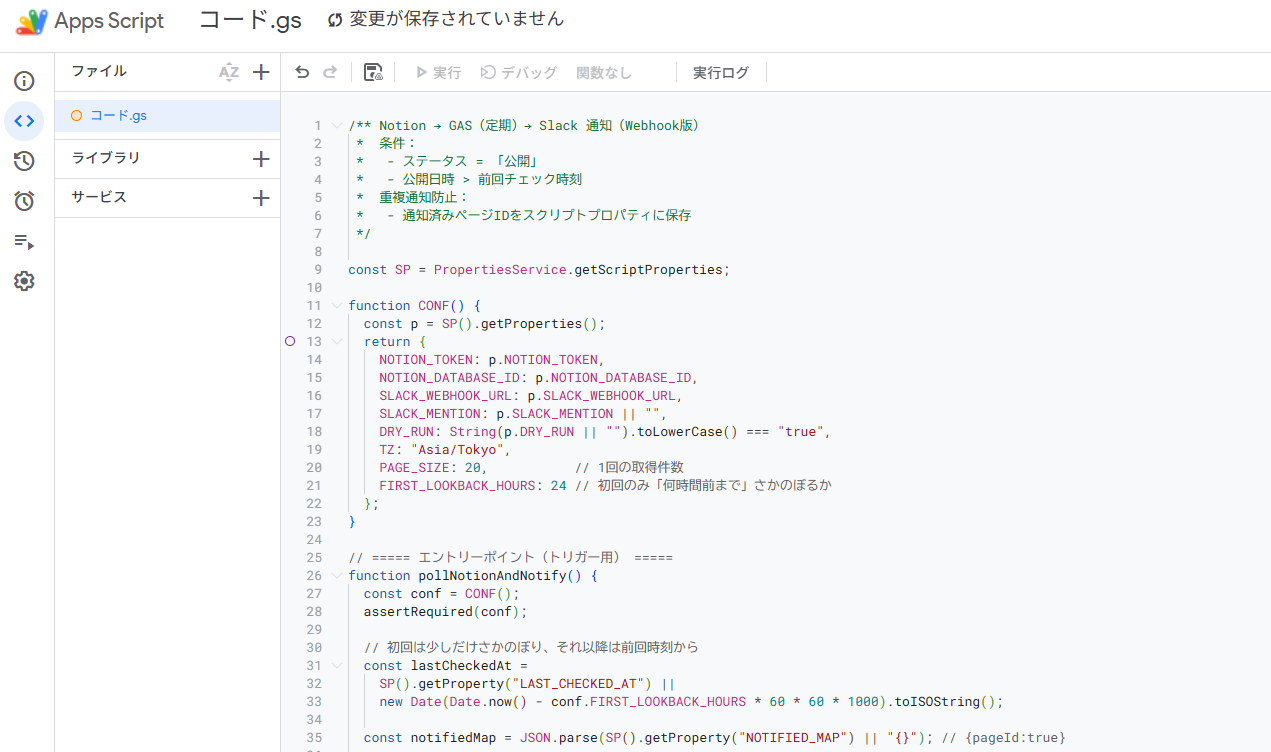Add a library with plus icon
The height and width of the screenshot is (752, 1271).
261,159
